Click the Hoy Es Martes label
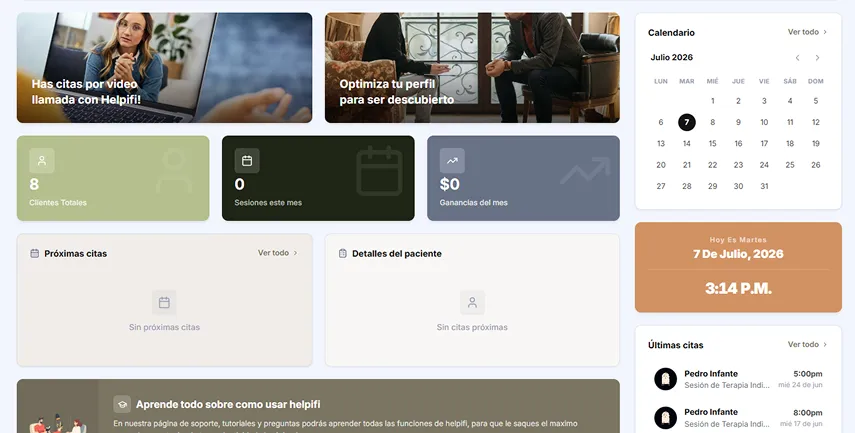This screenshot has width=855, height=433. pyautogui.click(x=738, y=240)
